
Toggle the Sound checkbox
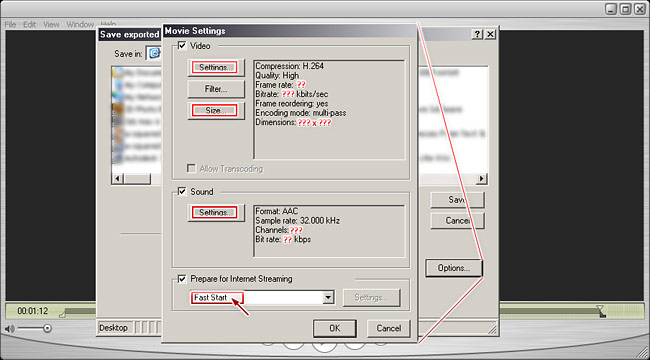tap(182, 192)
